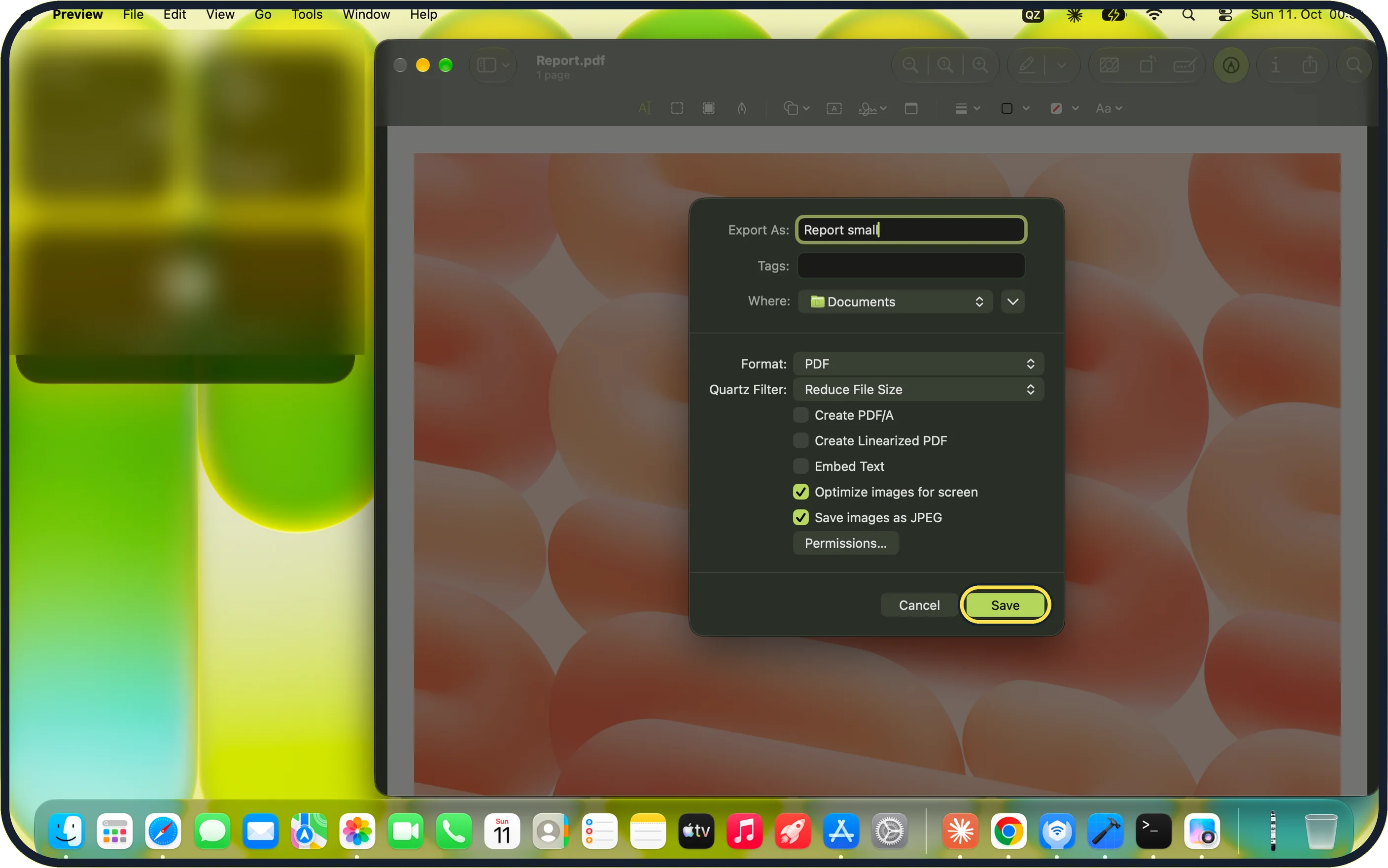Expand the save dialog with chevron button

[x=1012, y=301]
